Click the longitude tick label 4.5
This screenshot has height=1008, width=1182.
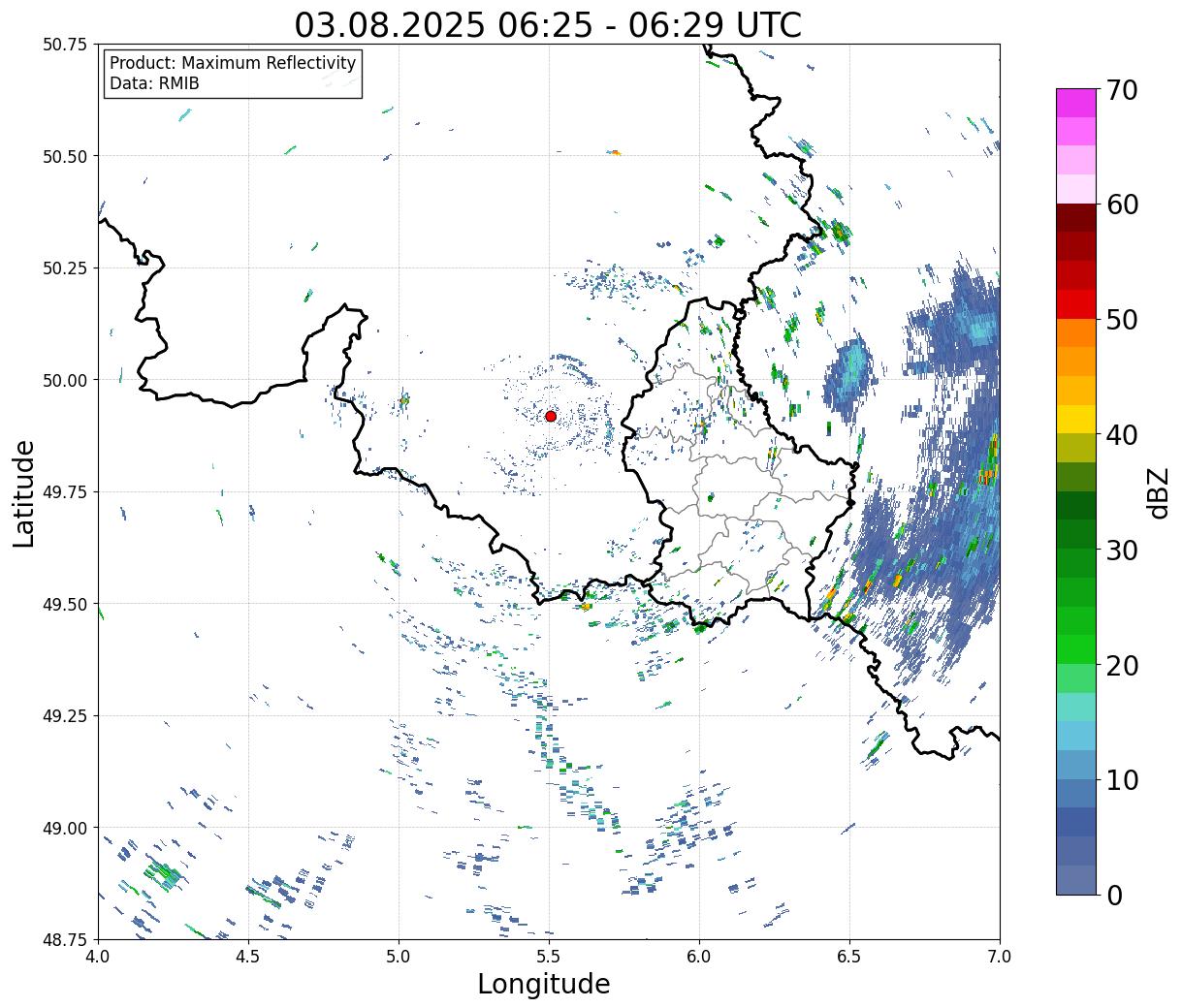[x=248, y=956]
